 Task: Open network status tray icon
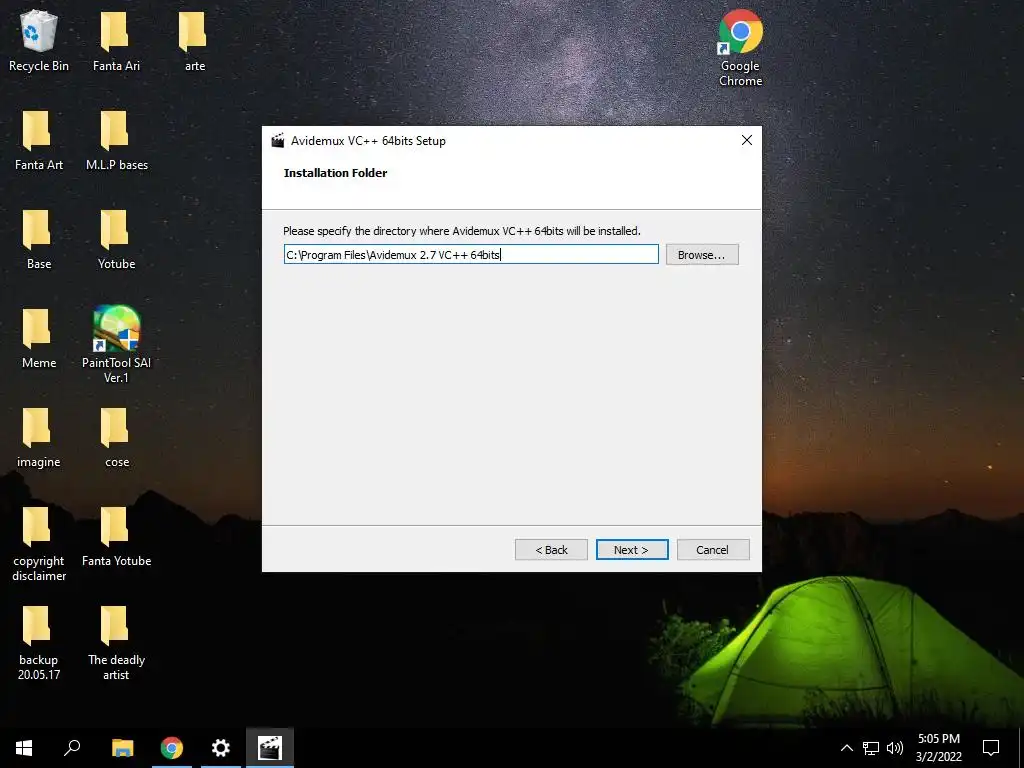coord(871,748)
